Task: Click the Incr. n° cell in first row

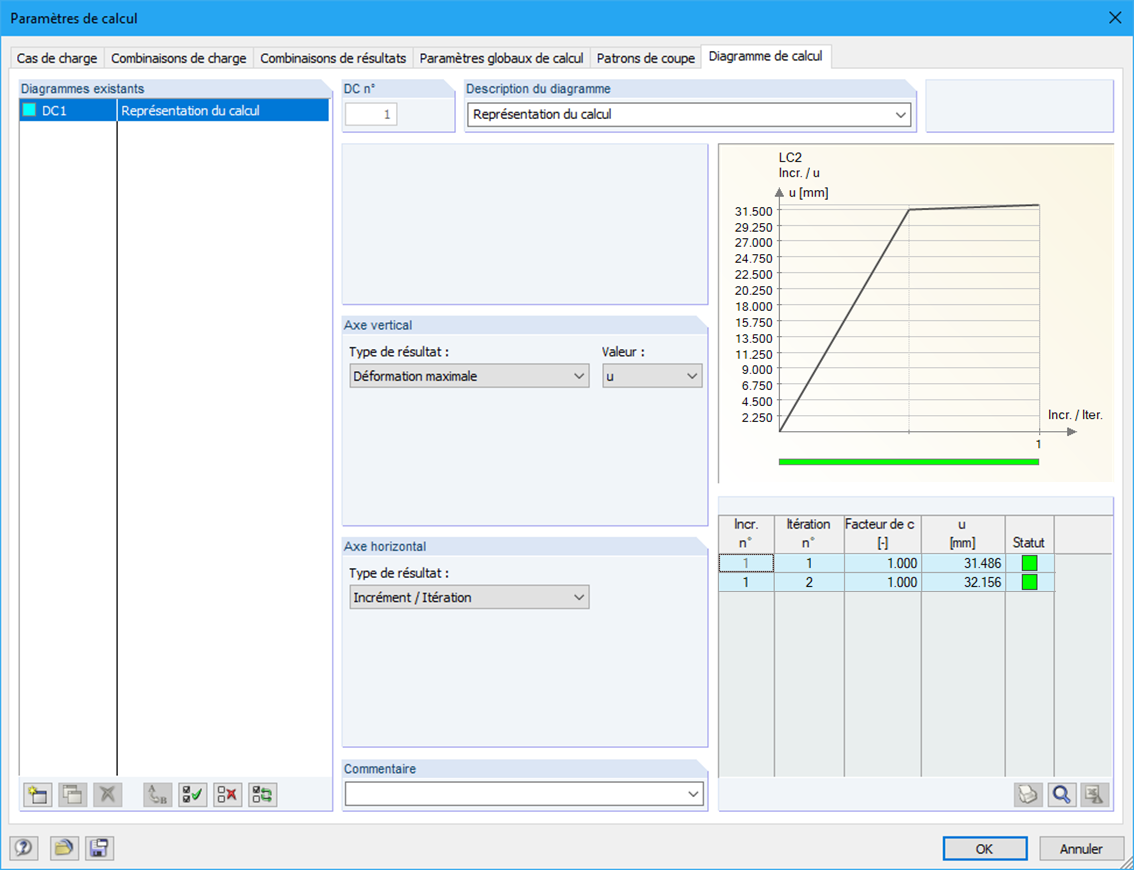Action: (746, 563)
